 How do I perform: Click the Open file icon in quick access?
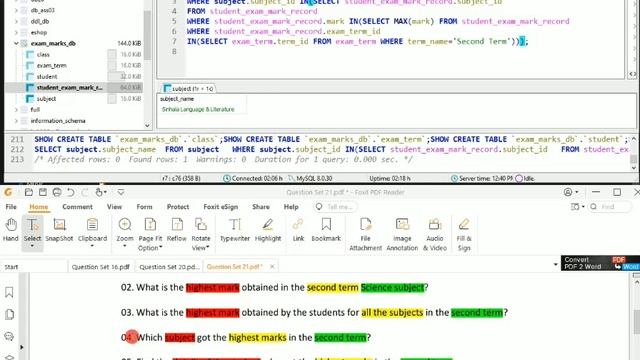pyautogui.click(x=29, y=192)
